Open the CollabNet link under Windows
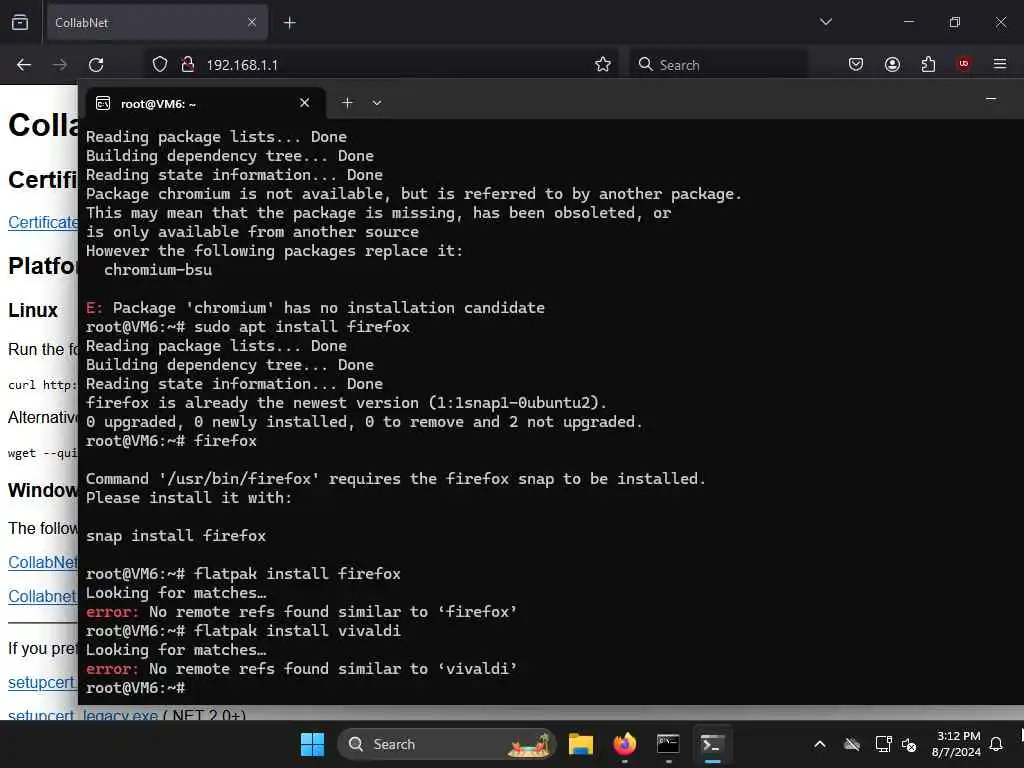This screenshot has height=768, width=1024. pos(42,562)
